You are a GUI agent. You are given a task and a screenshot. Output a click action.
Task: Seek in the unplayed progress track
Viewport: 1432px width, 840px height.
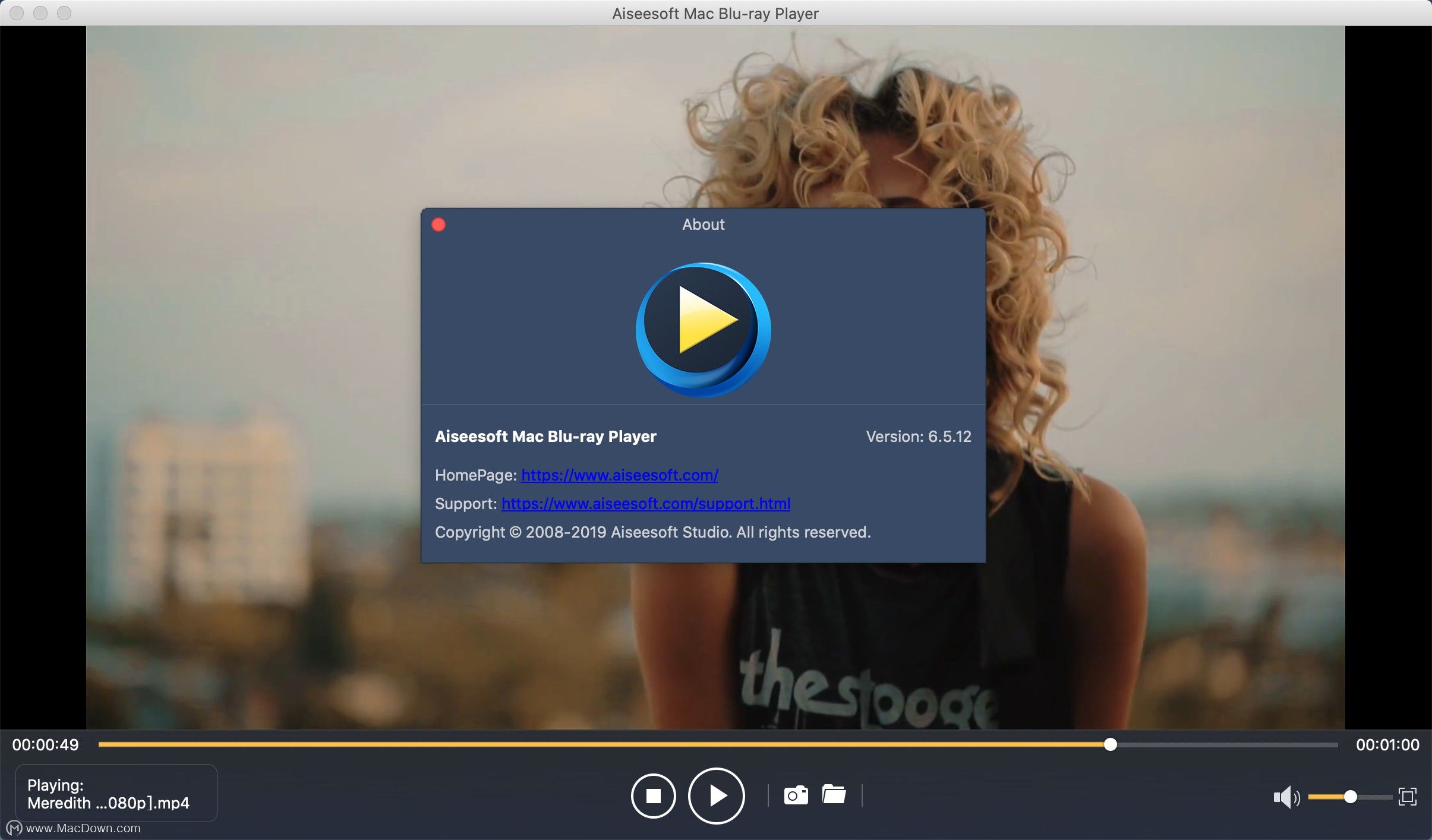(1227, 744)
